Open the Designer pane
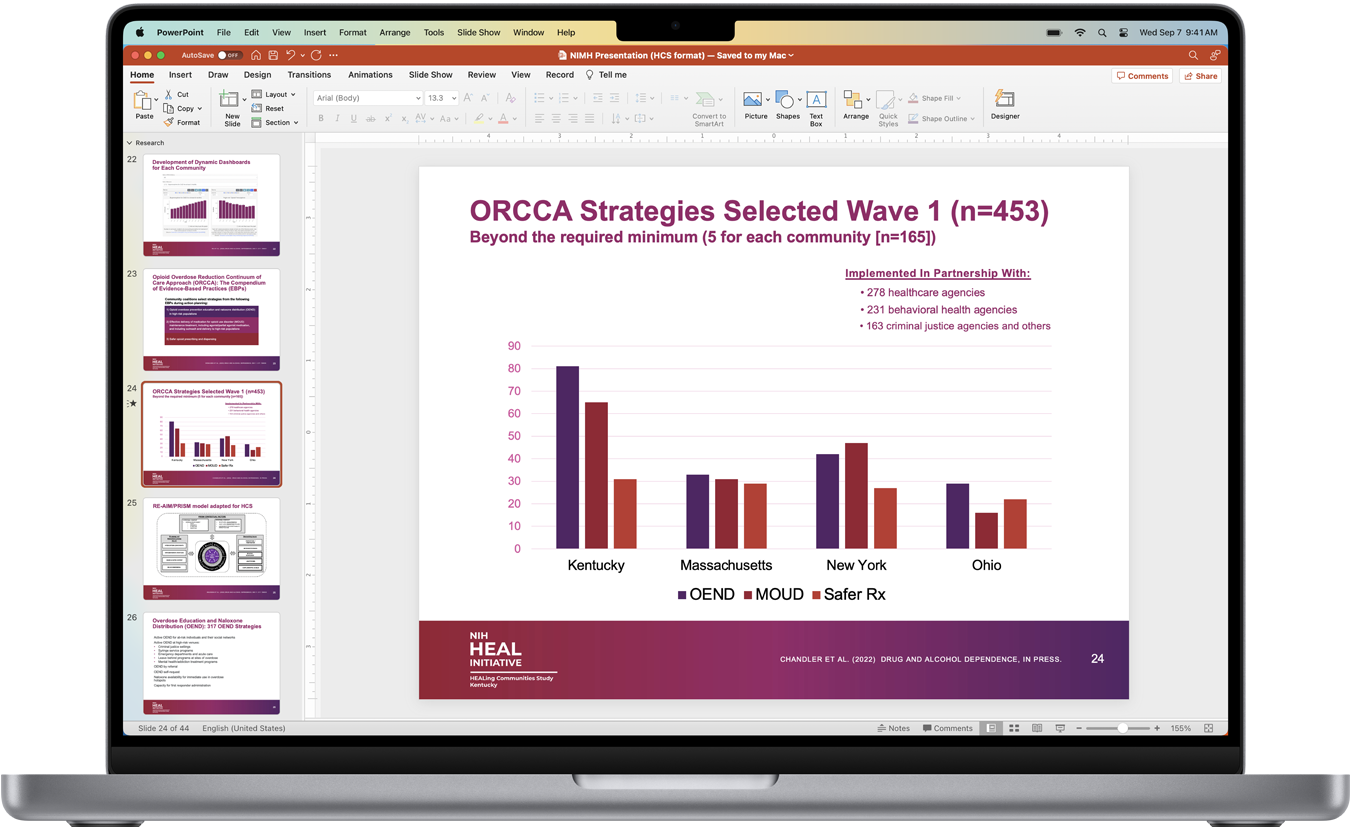Screen dimensions: 1354x830 pyautogui.click(x=1004, y=104)
